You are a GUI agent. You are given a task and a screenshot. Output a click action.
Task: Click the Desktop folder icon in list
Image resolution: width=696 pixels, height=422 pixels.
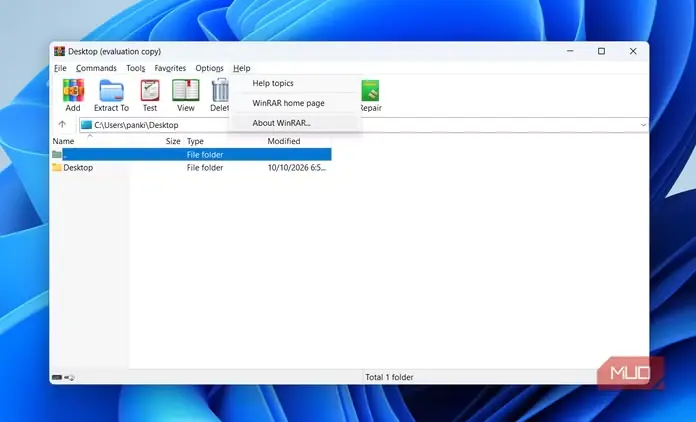tap(57, 167)
